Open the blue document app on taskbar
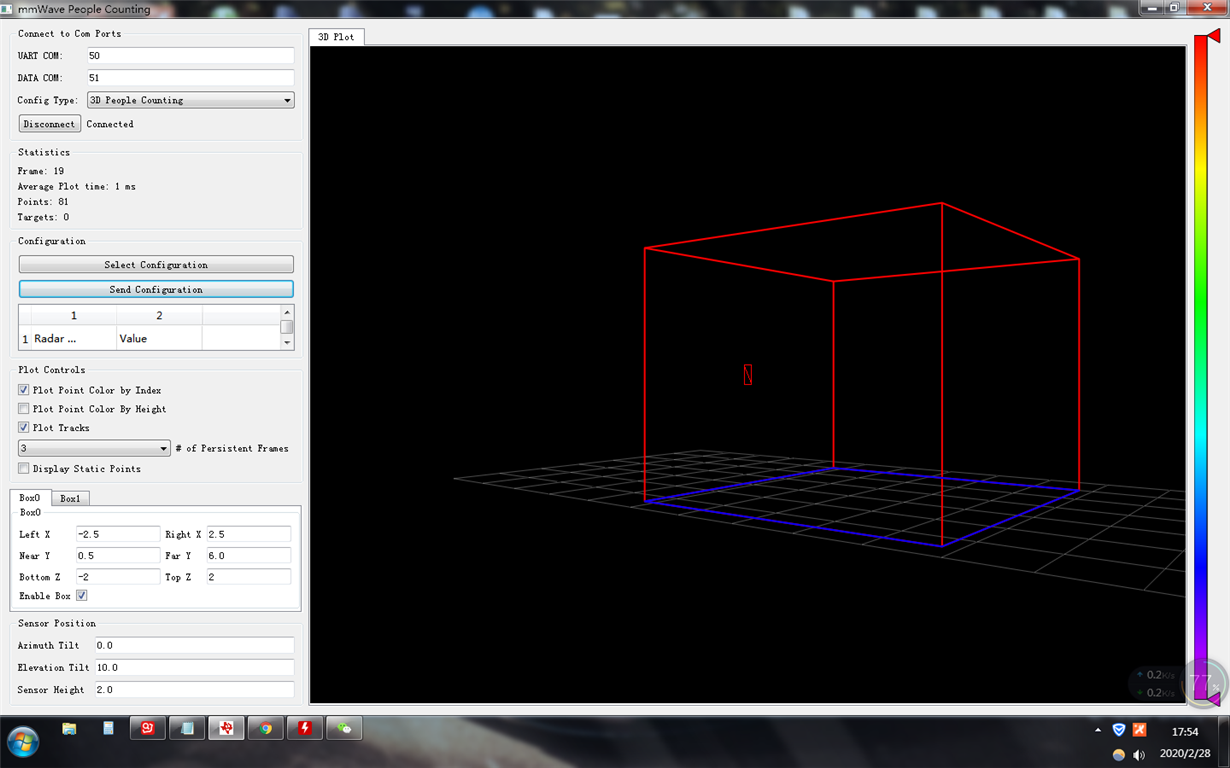Screen dimensions: 1230x768 (108, 729)
